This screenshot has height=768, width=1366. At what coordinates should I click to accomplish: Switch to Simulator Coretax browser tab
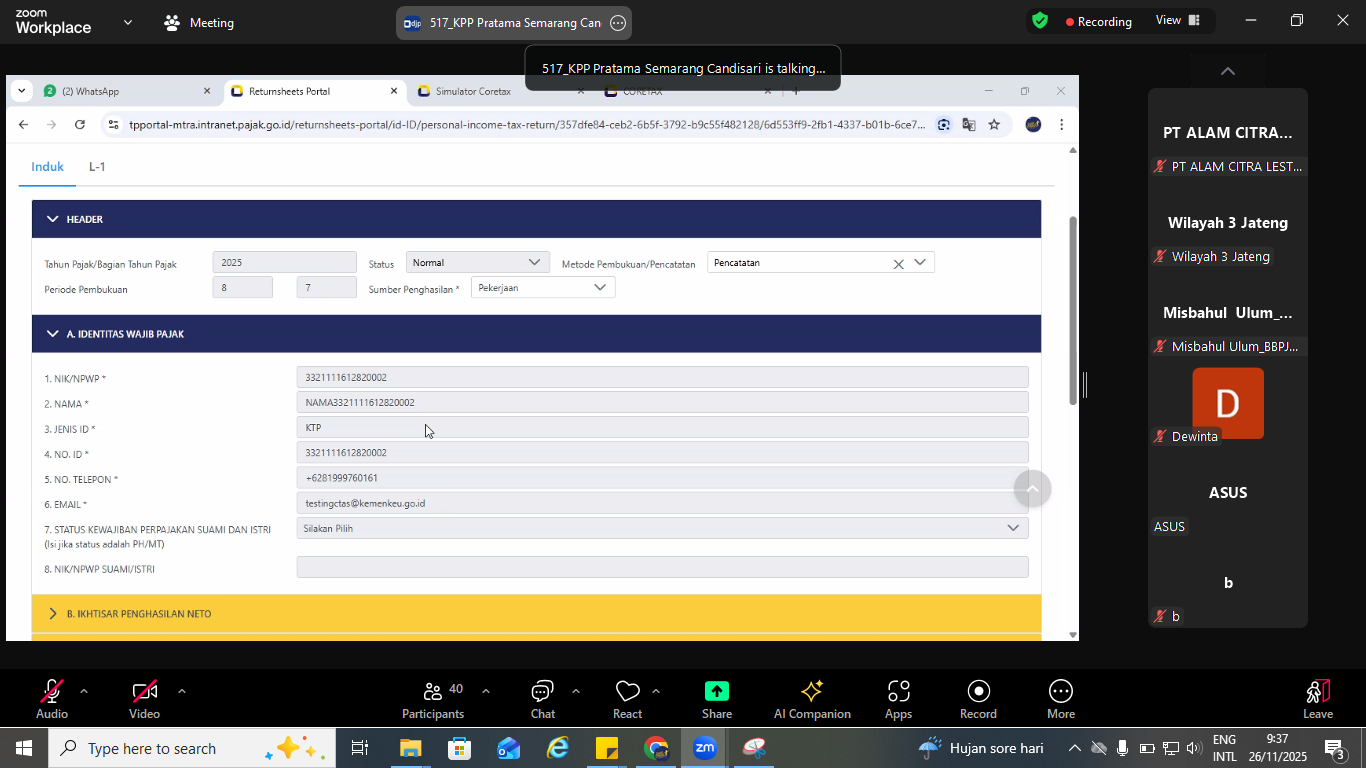tap(473, 91)
